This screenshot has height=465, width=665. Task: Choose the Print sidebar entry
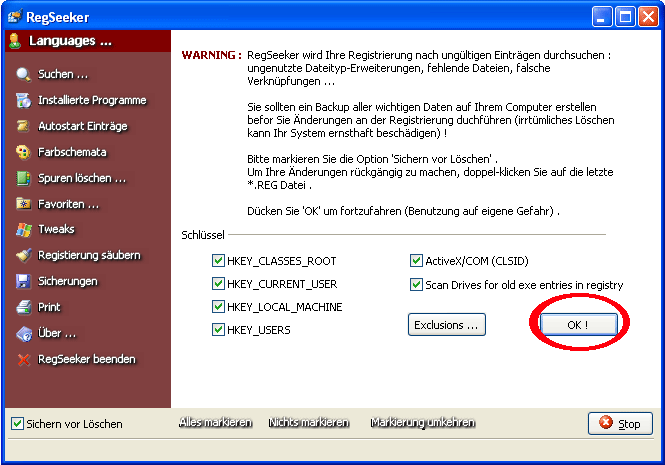[x=49, y=307]
